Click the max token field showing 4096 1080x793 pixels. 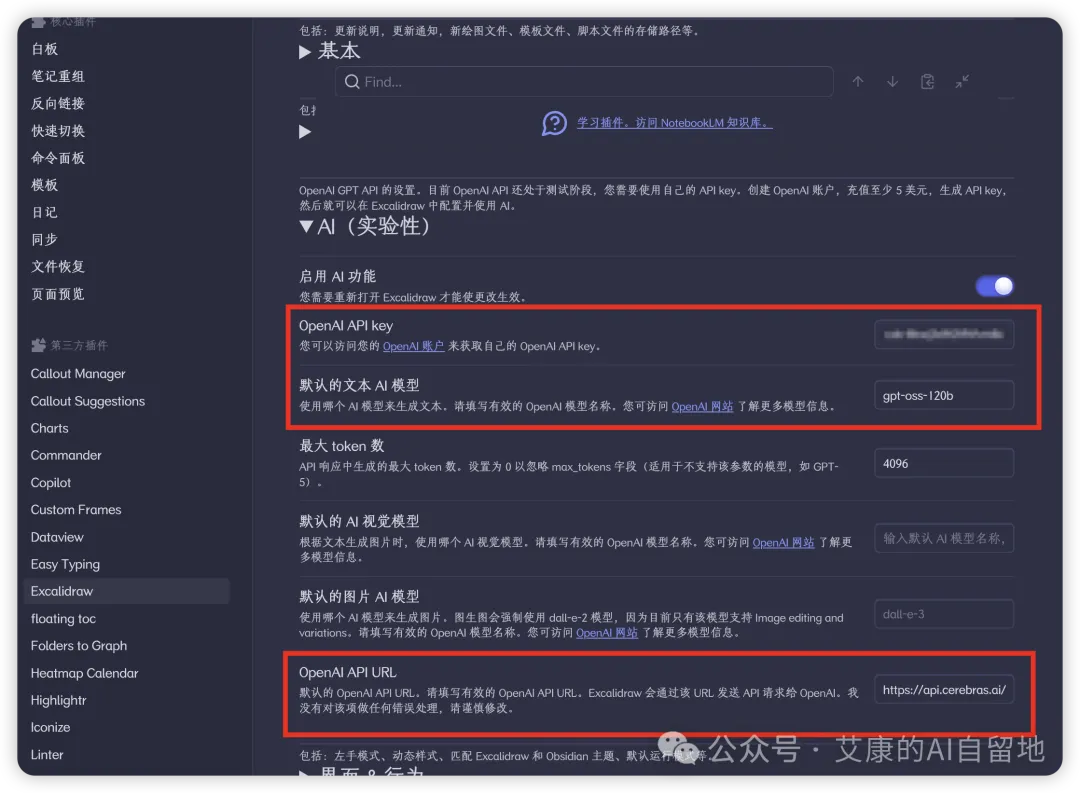[x=944, y=464]
